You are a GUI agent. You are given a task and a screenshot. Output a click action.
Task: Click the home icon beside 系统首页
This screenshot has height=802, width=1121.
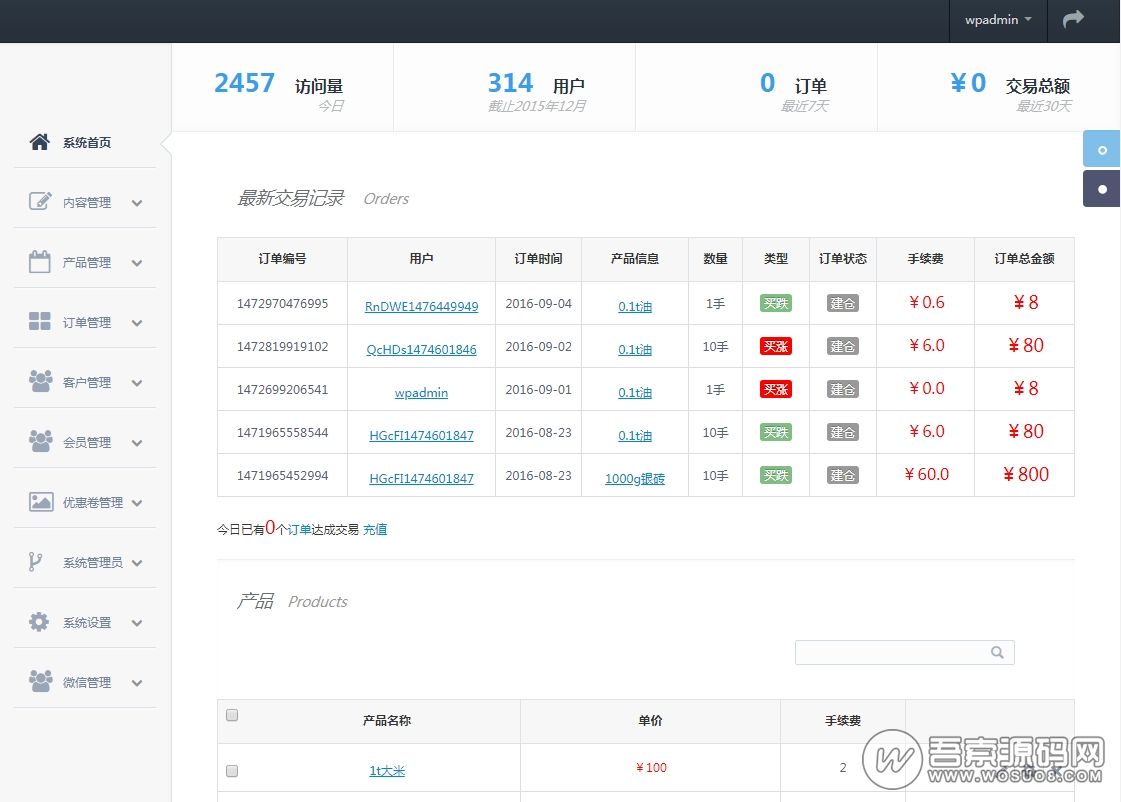(x=40, y=142)
